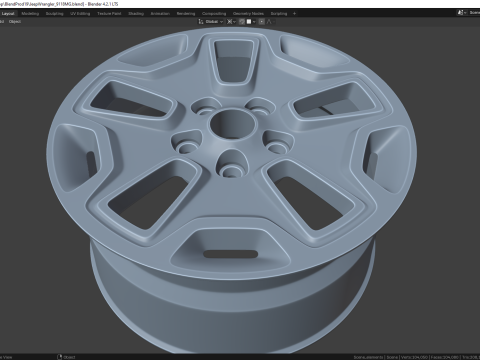Switch to the Animation workspace tab
The height and width of the screenshot is (360, 480).
[x=160, y=14]
